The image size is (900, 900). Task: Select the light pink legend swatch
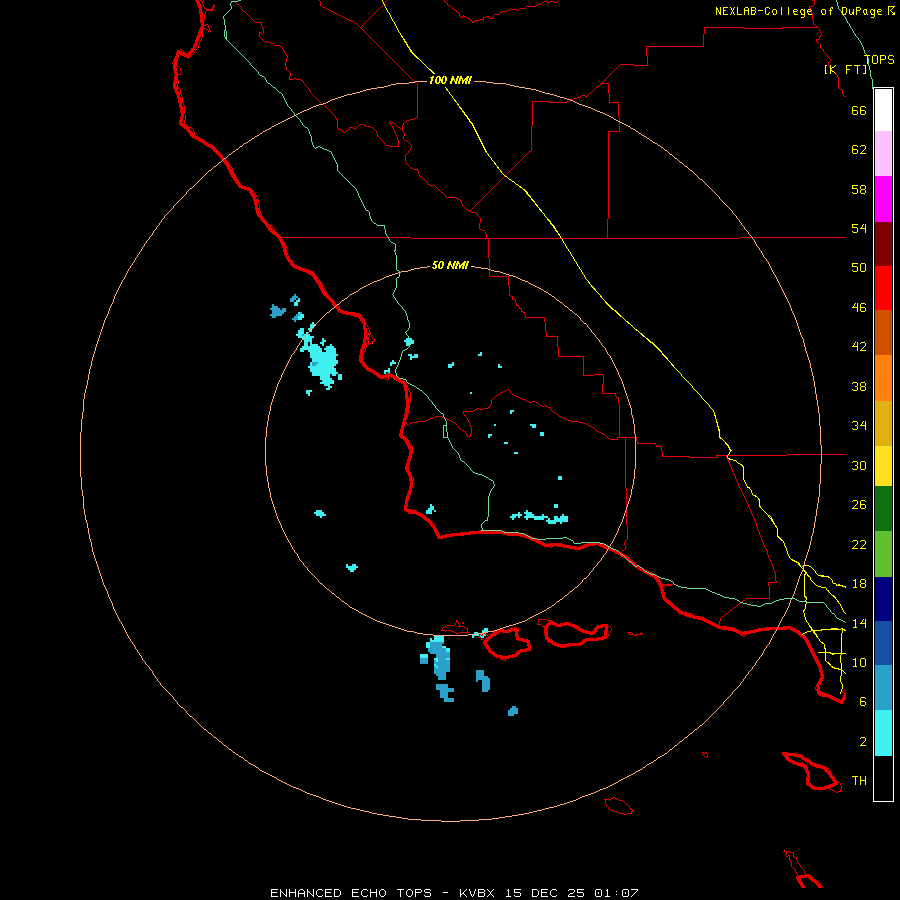click(883, 153)
